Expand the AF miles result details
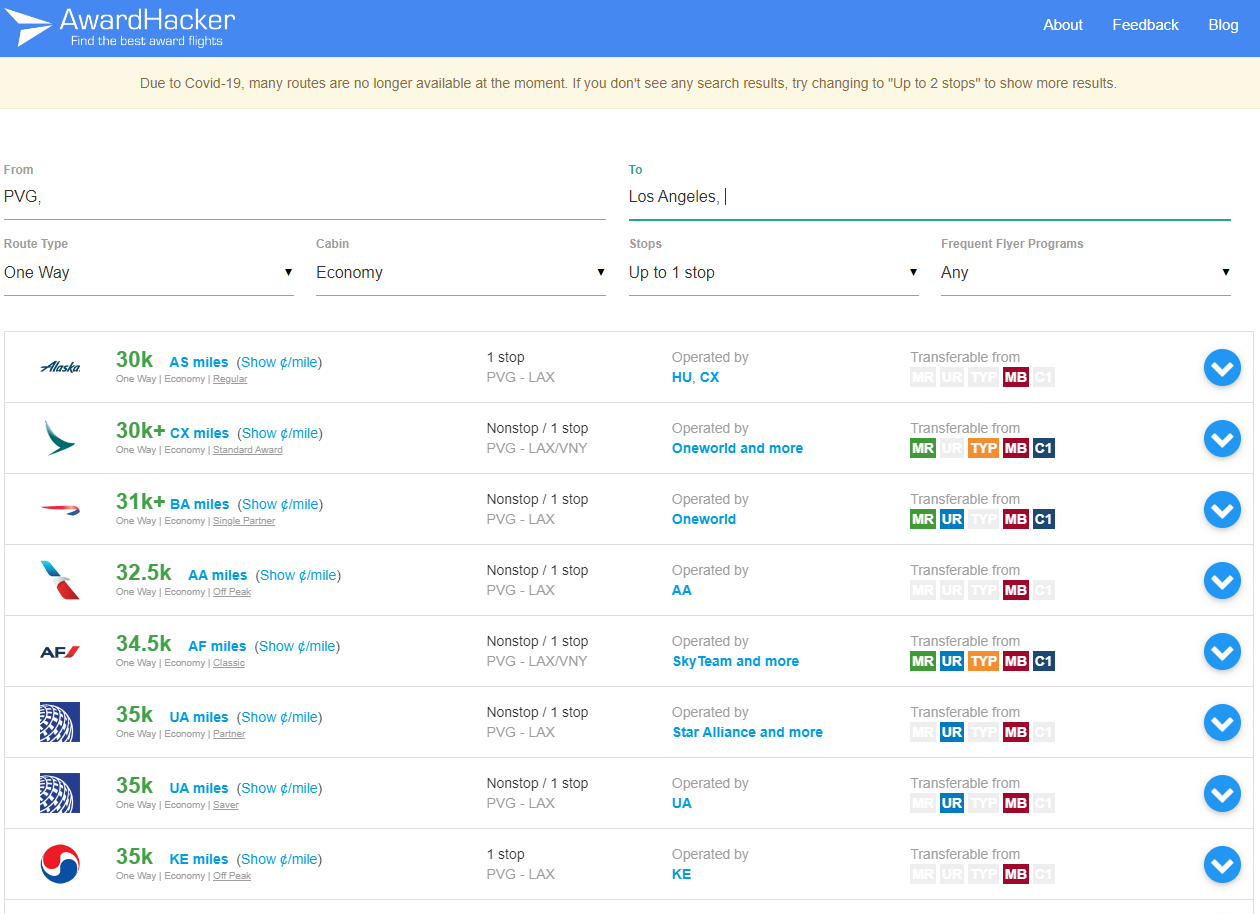This screenshot has height=914, width=1260. (1222, 652)
